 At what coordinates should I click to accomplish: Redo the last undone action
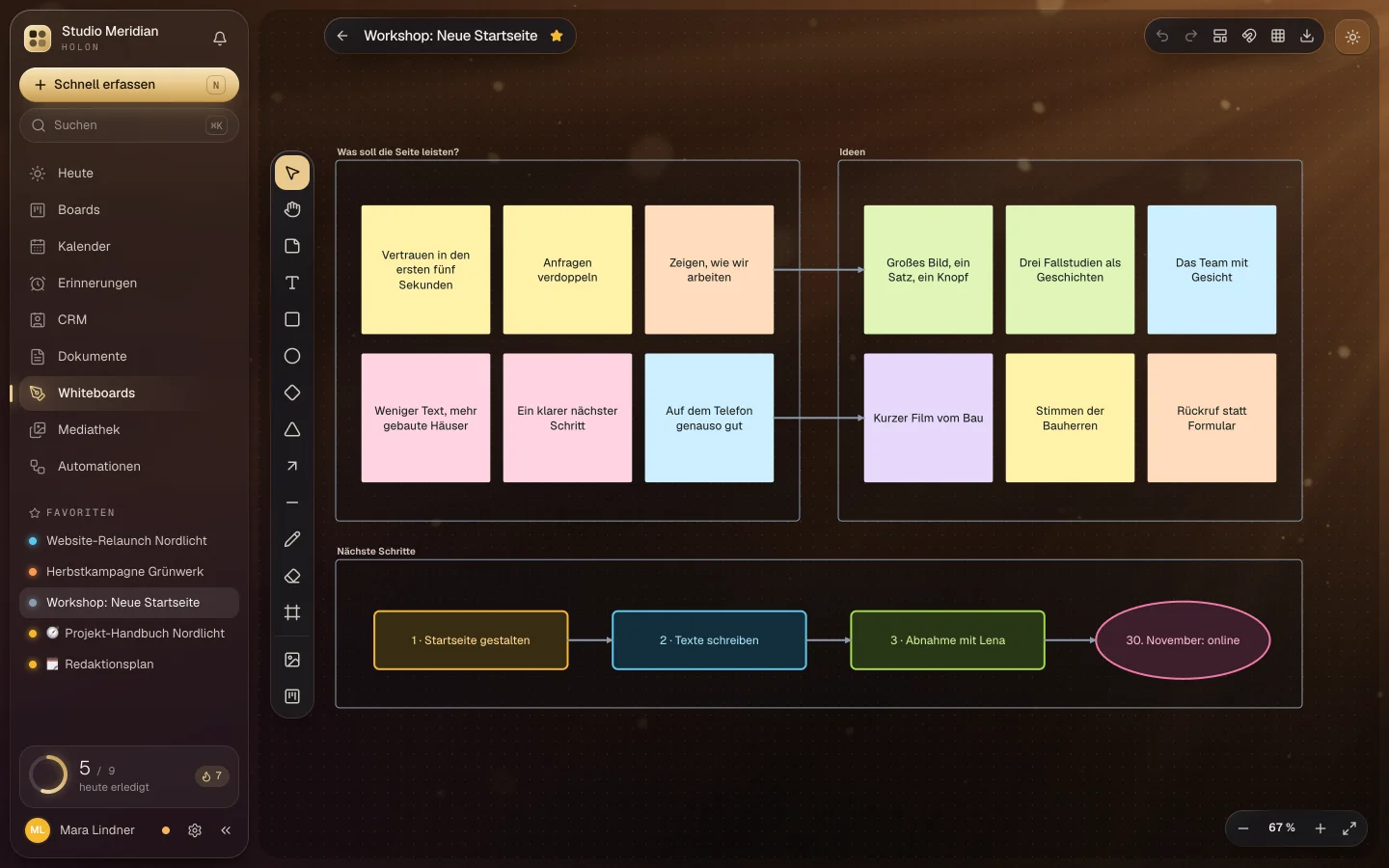coord(1191,37)
